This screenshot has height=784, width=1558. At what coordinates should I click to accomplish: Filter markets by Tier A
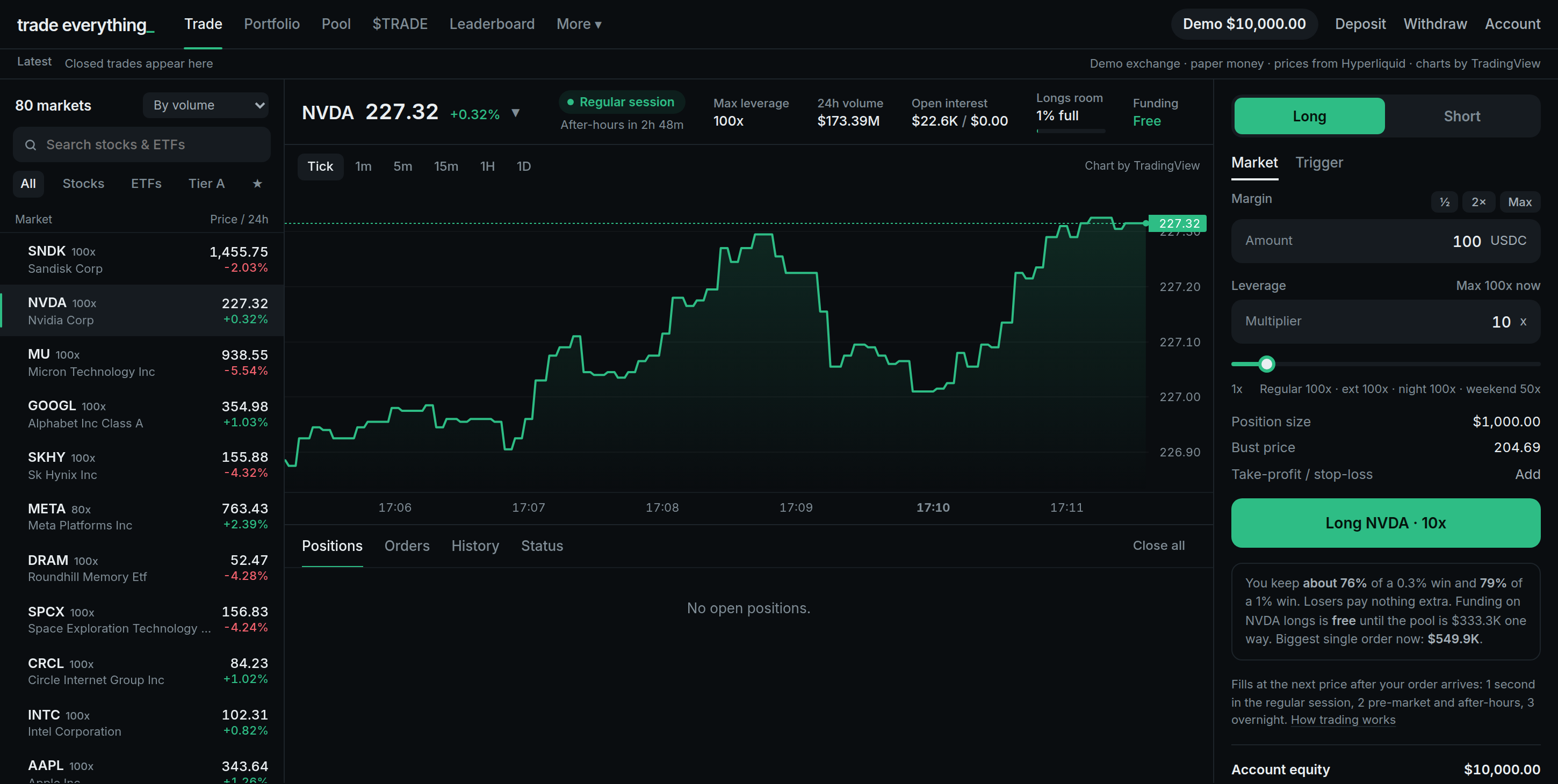pyautogui.click(x=206, y=184)
